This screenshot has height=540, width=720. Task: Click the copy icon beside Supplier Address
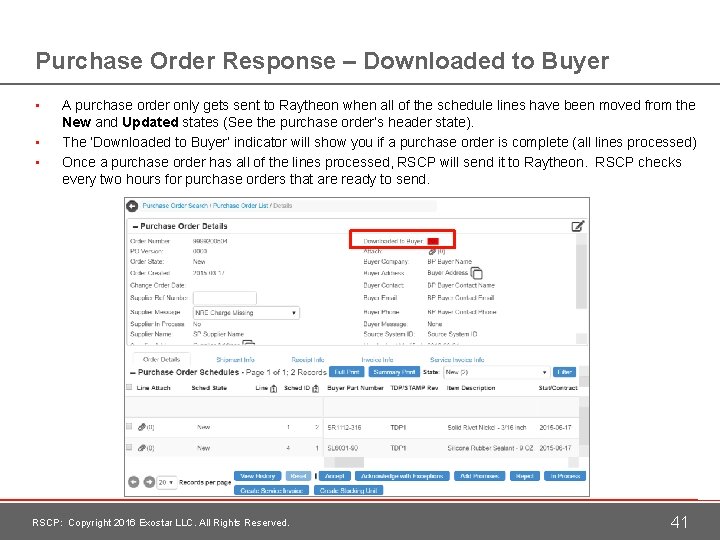(x=248, y=343)
